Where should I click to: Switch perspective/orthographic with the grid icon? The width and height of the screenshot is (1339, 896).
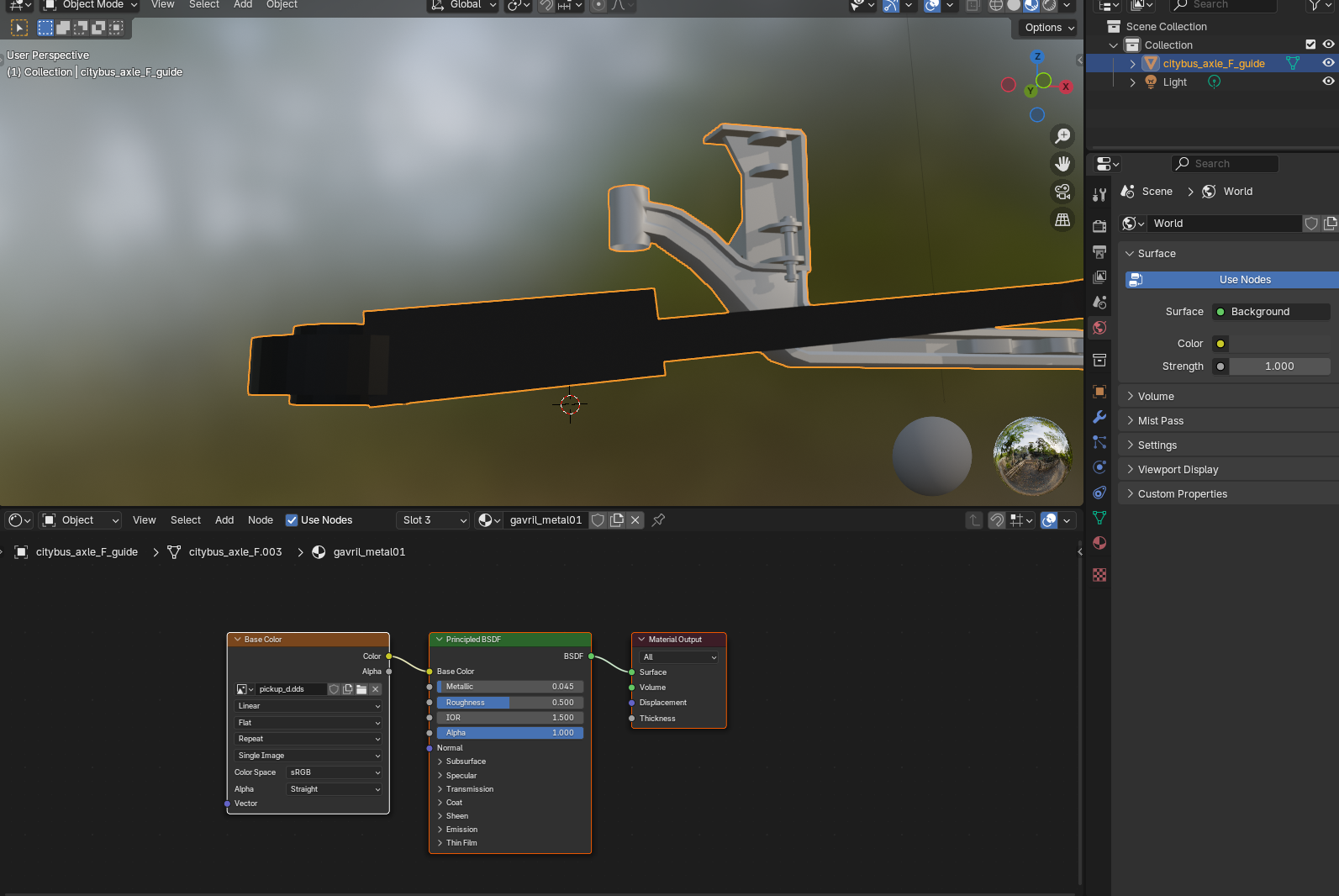click(1063, 219)
